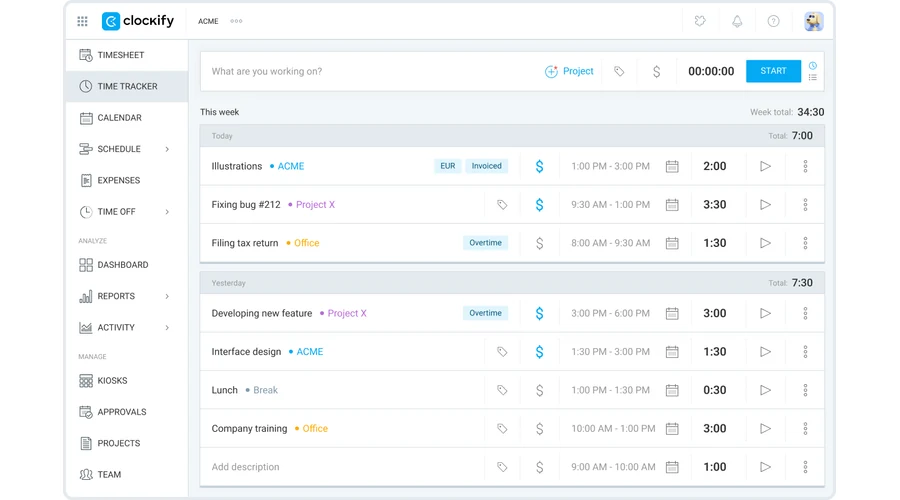Toggle billable on the Add description entry

click(x=540, y=467)
